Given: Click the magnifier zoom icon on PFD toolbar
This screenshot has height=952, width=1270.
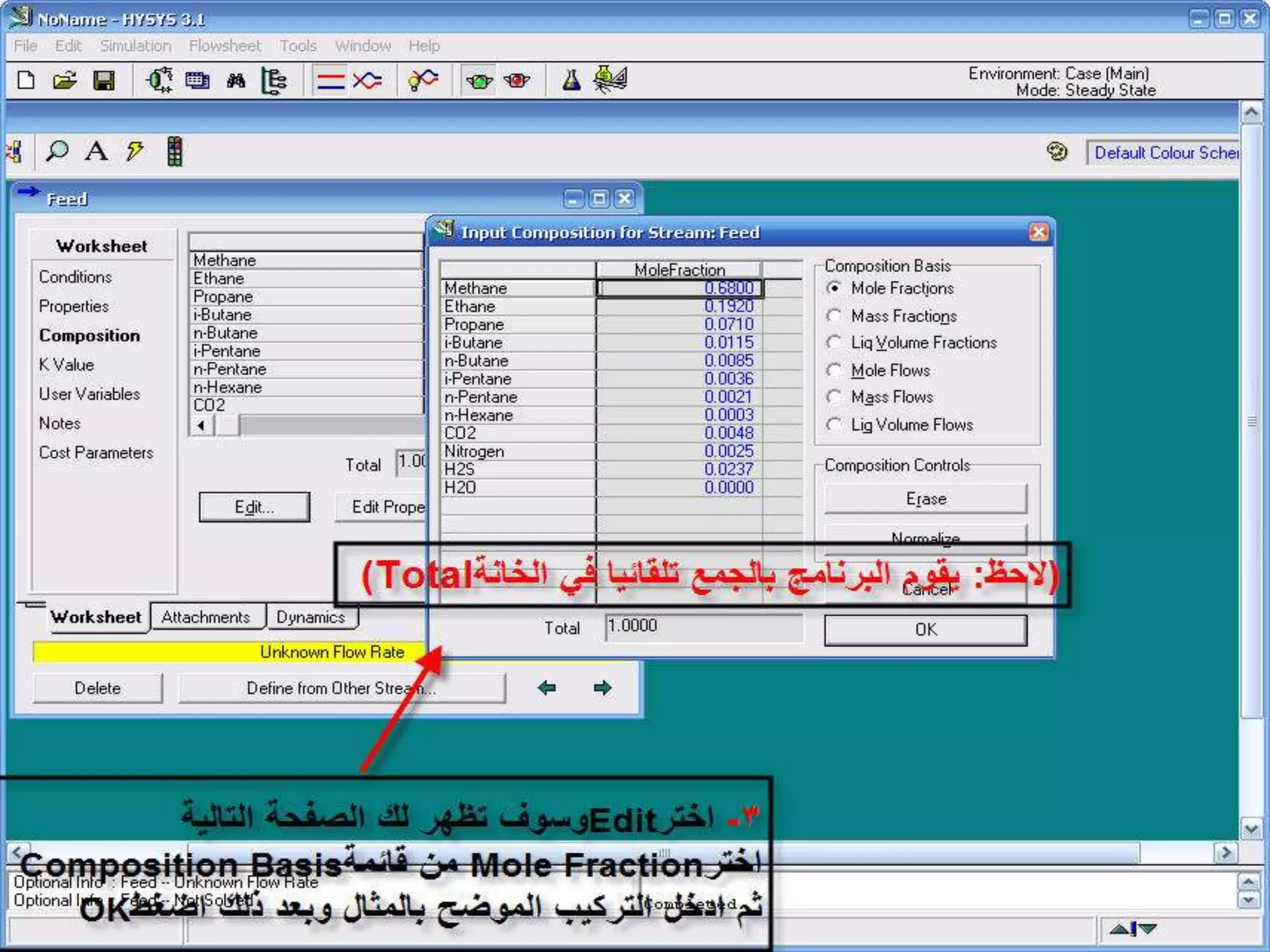Looking at the screenshot, I should coord(57,151).
